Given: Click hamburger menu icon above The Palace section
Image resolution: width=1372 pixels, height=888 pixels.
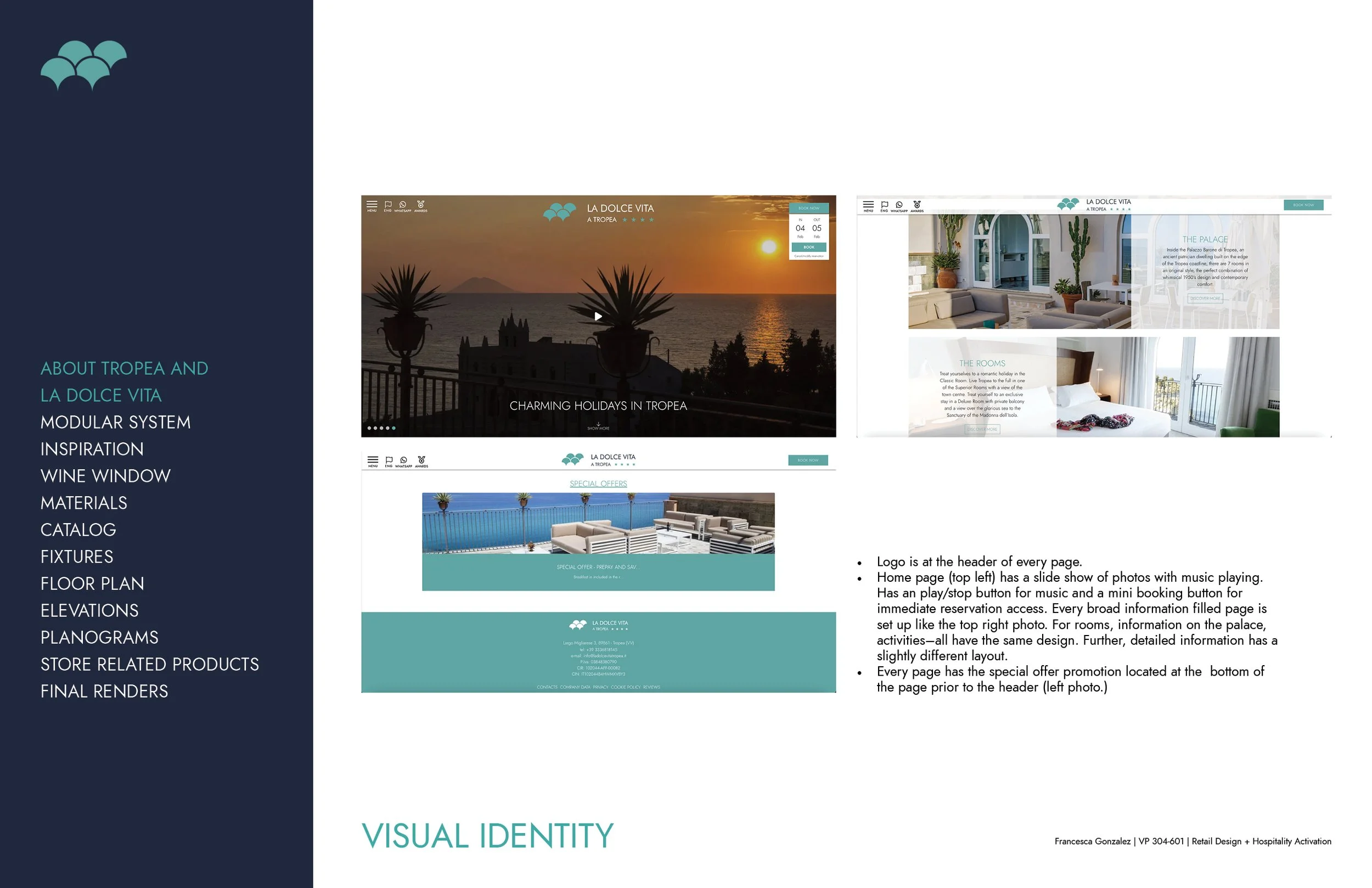Looking at the screenshot, I should point(868,205).
